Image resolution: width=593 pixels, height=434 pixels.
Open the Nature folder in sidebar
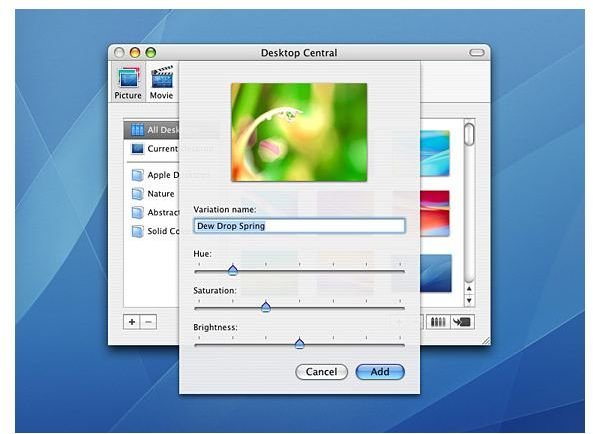click(151, 194)
